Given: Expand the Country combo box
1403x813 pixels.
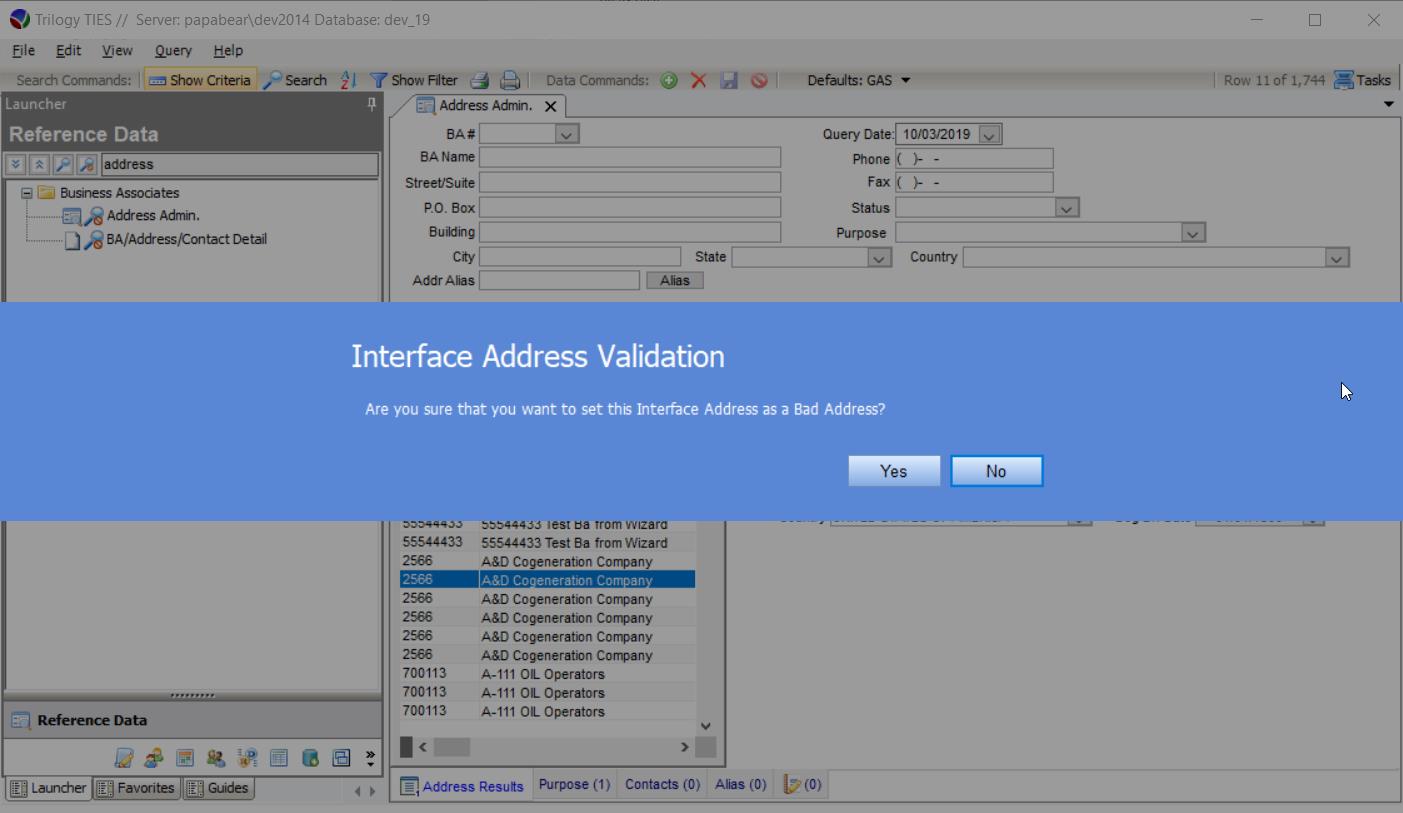Looking at the screenshot, I should click(1337, 258).
